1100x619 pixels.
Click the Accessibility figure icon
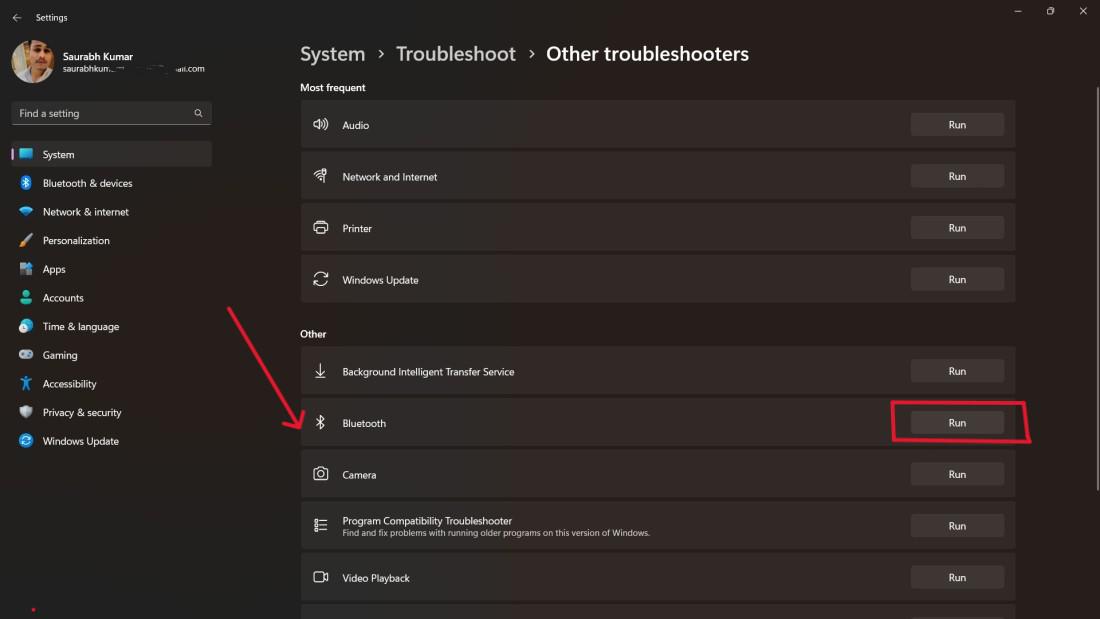26,384
